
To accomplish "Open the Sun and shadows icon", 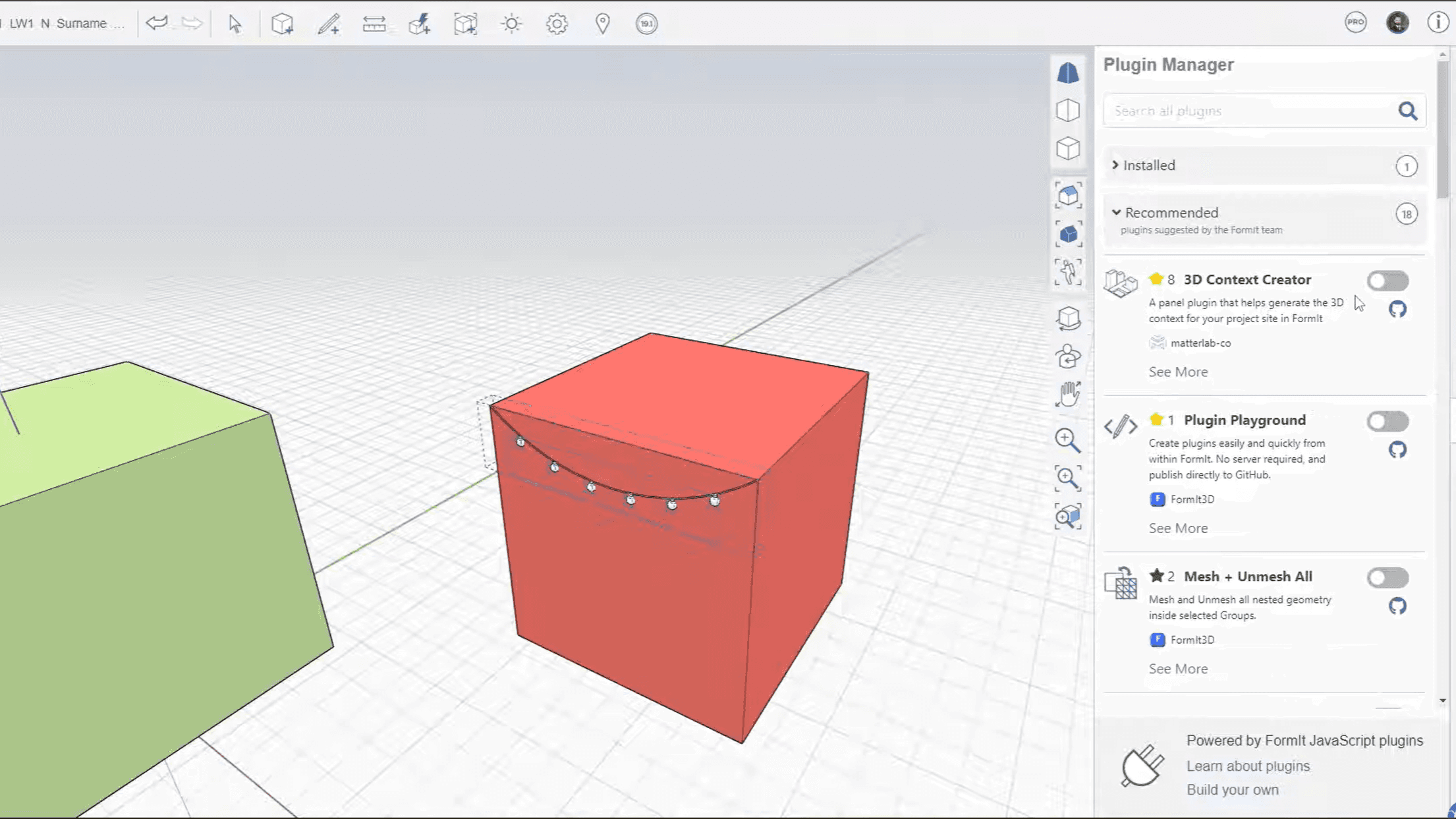I will click(511, 24).
